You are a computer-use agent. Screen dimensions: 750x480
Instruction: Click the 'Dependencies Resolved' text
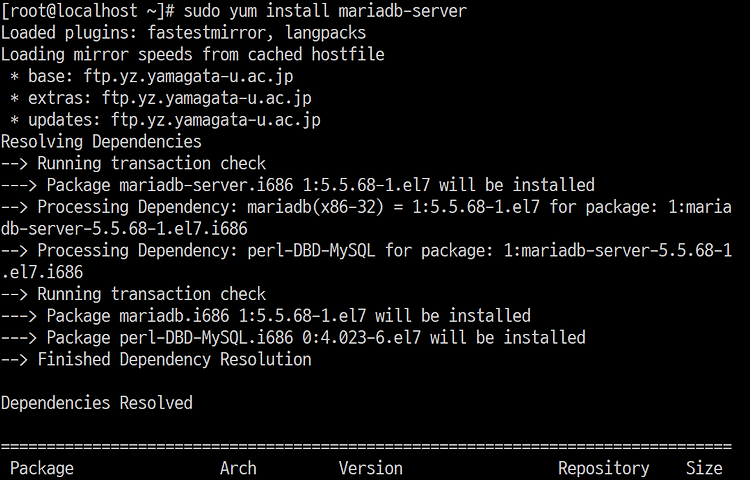click(97, 403)
